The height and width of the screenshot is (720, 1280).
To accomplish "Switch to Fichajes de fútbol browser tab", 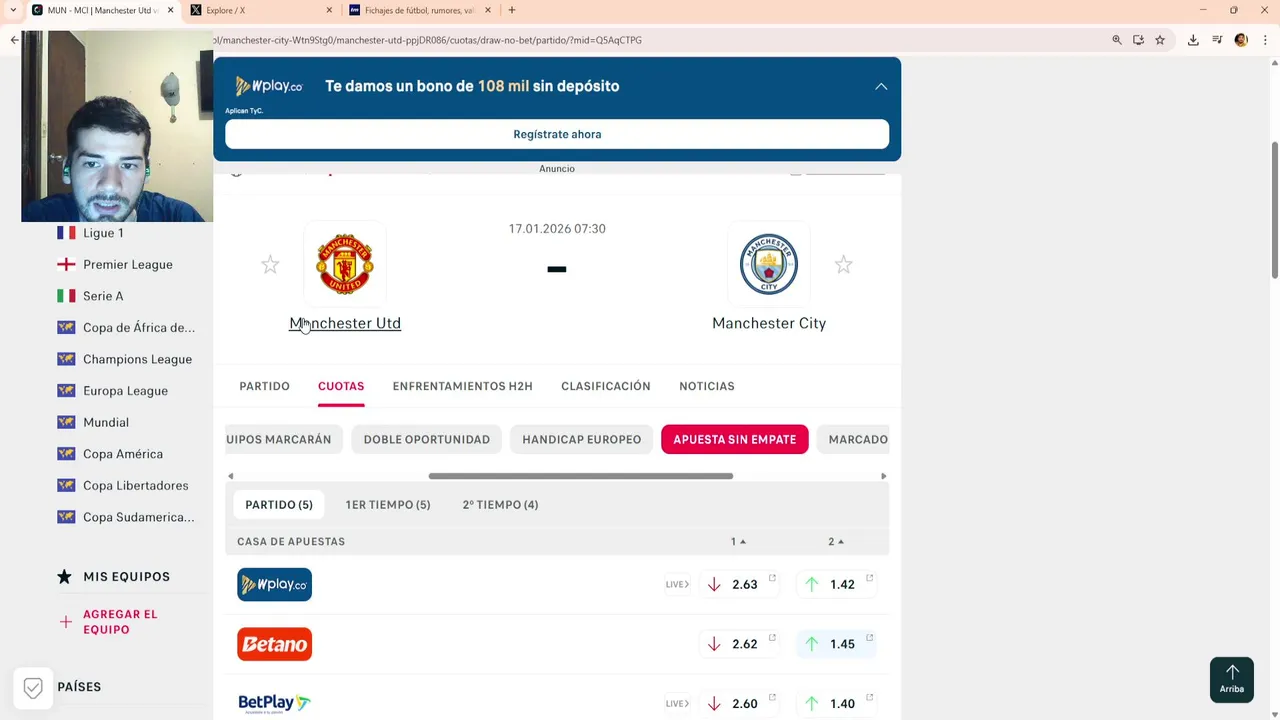I will click(x=420, y=10).
